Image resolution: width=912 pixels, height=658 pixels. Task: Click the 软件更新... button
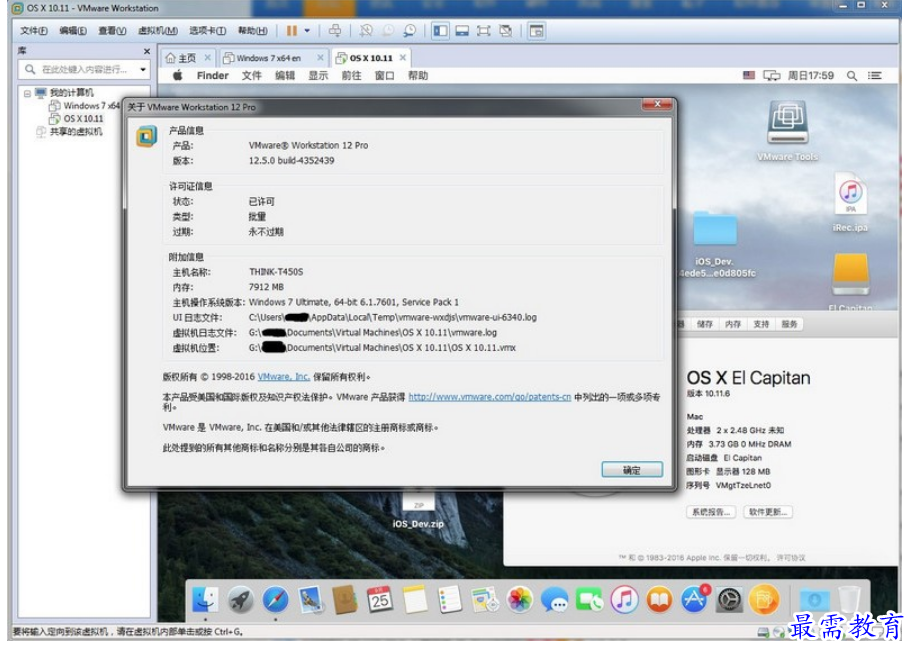coord(768,512)
